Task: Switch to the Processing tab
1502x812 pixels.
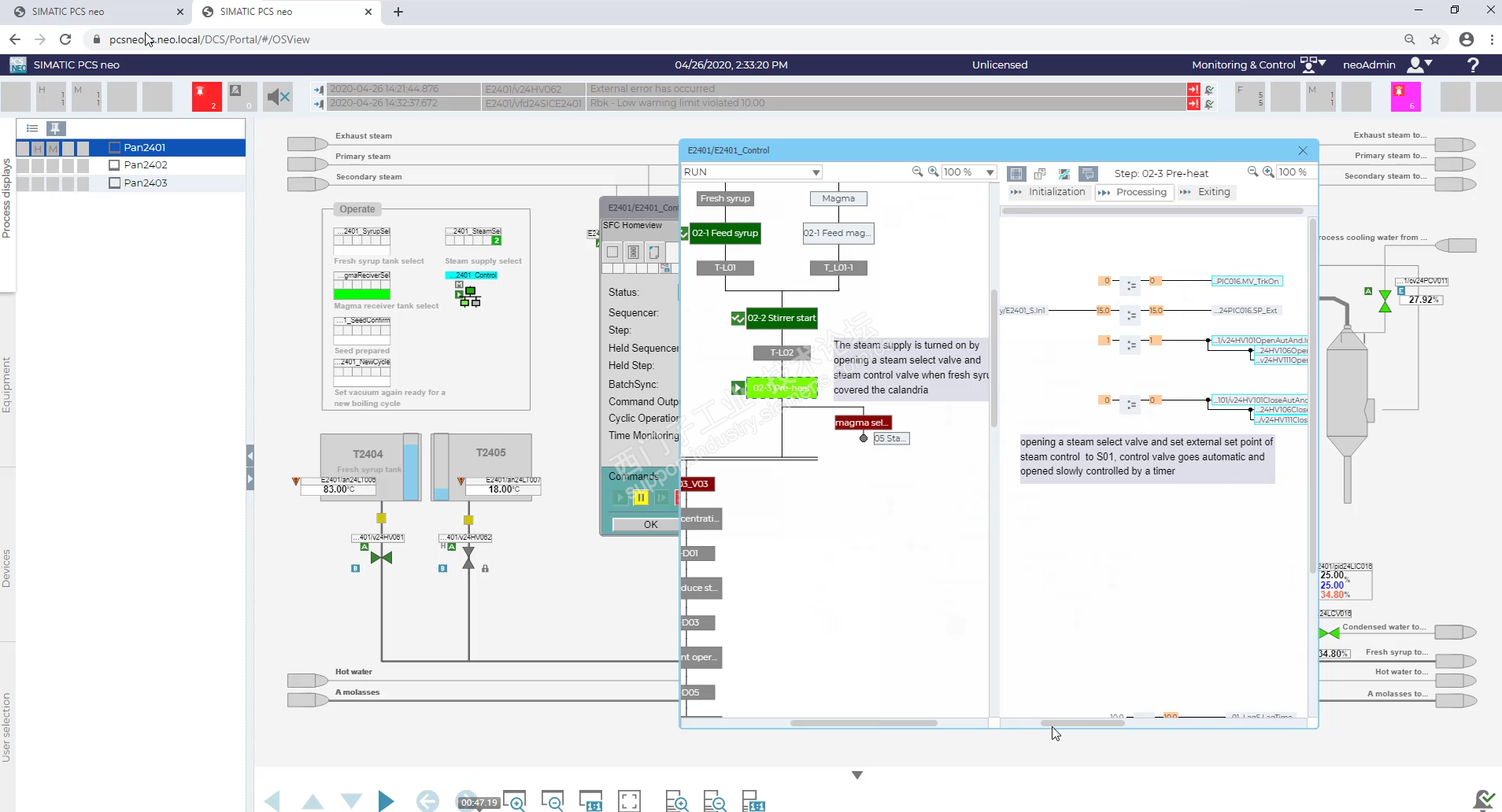Action: (1134, 192)
